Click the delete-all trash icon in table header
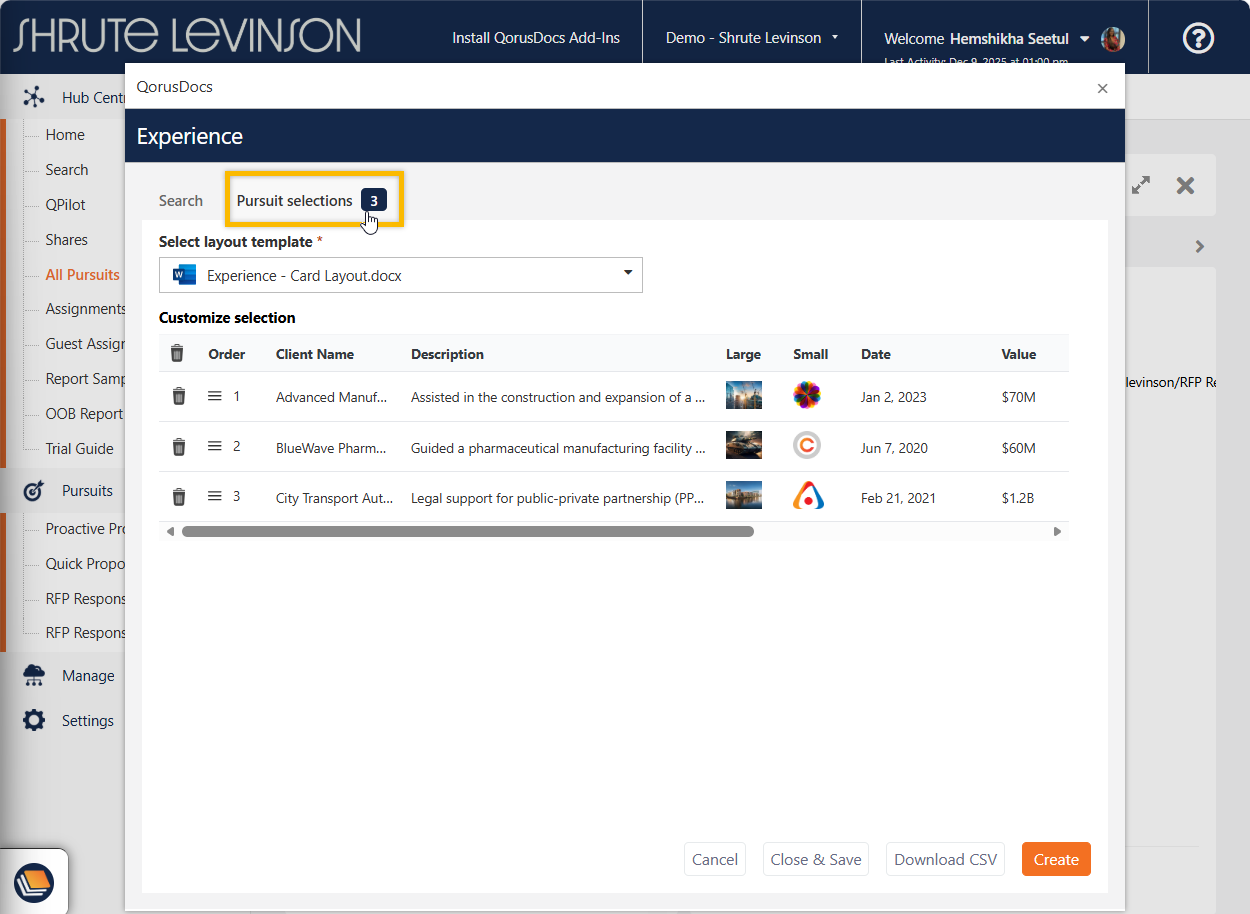1250x914 pixels. (x=177, y=354)
